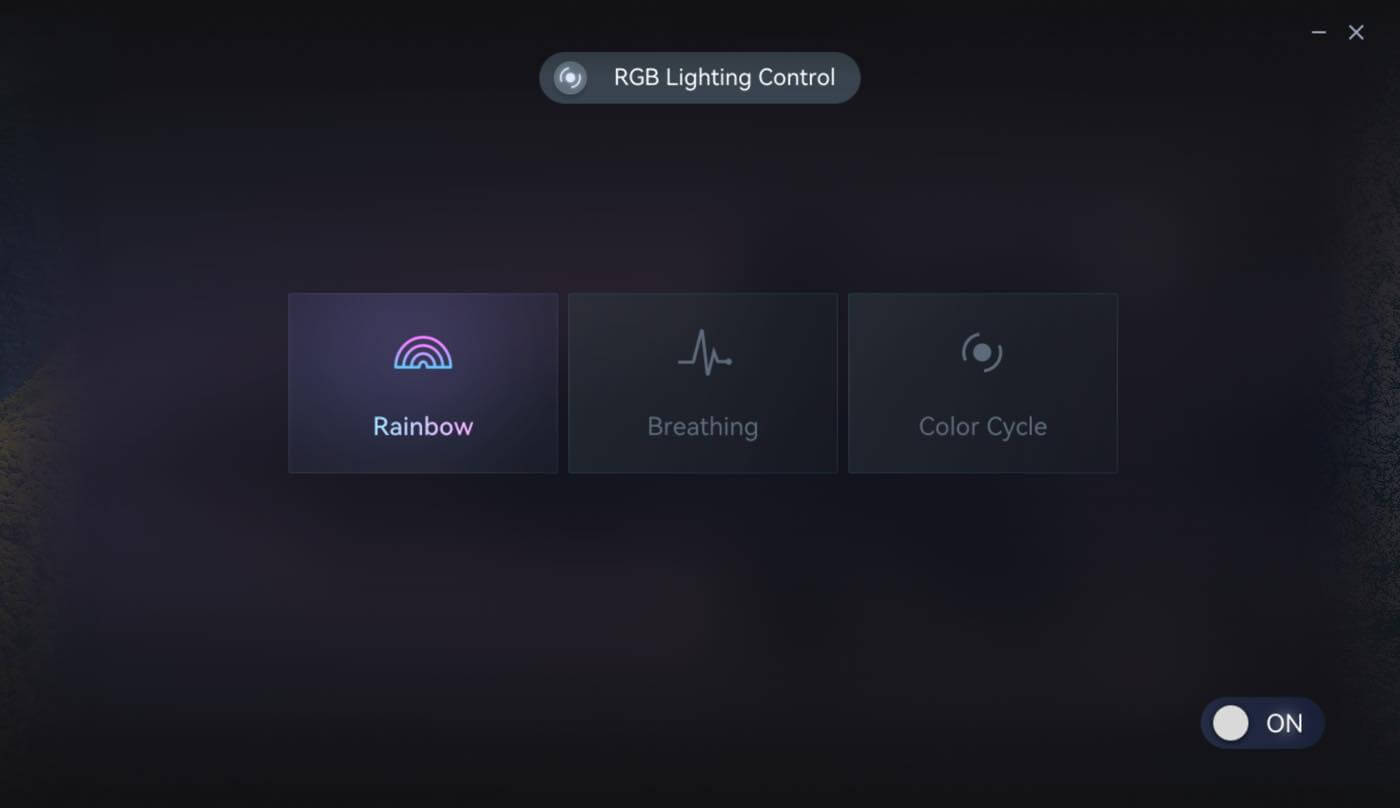Screen dimensions: 1400x808
Task: Select the Color Cycle text label
Action: pyautogui.click(x=983, y=427)
